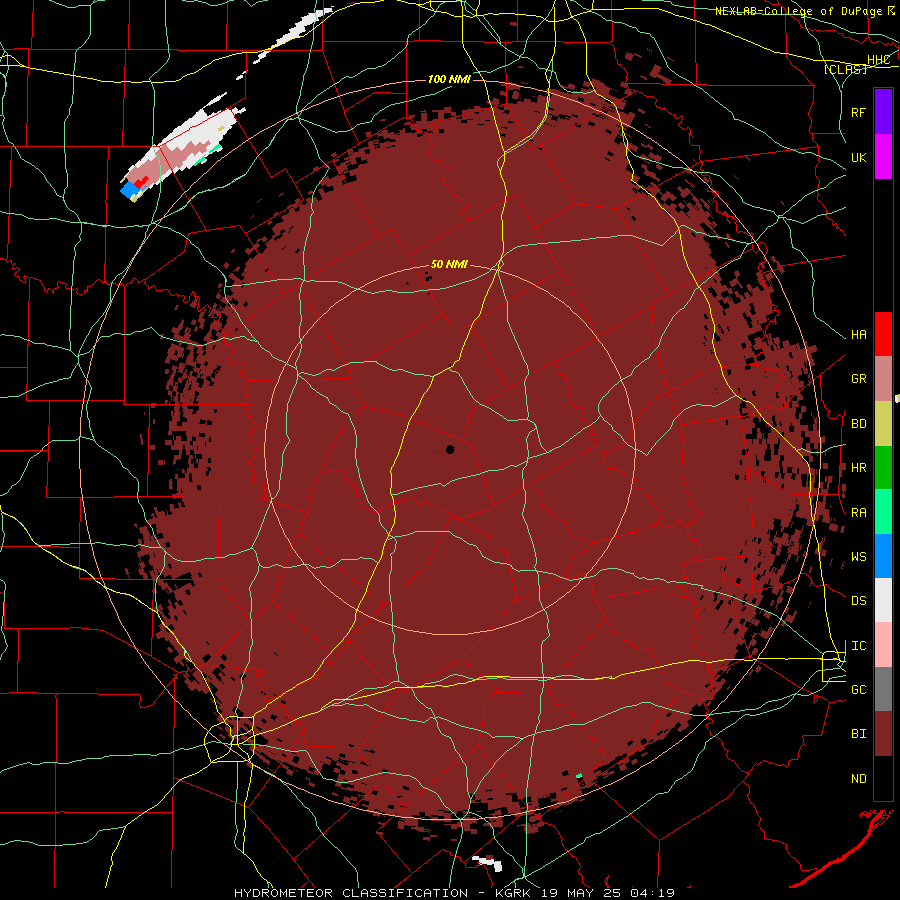
Task: Click the black radar site dot at center
Action: click(450, 449)
